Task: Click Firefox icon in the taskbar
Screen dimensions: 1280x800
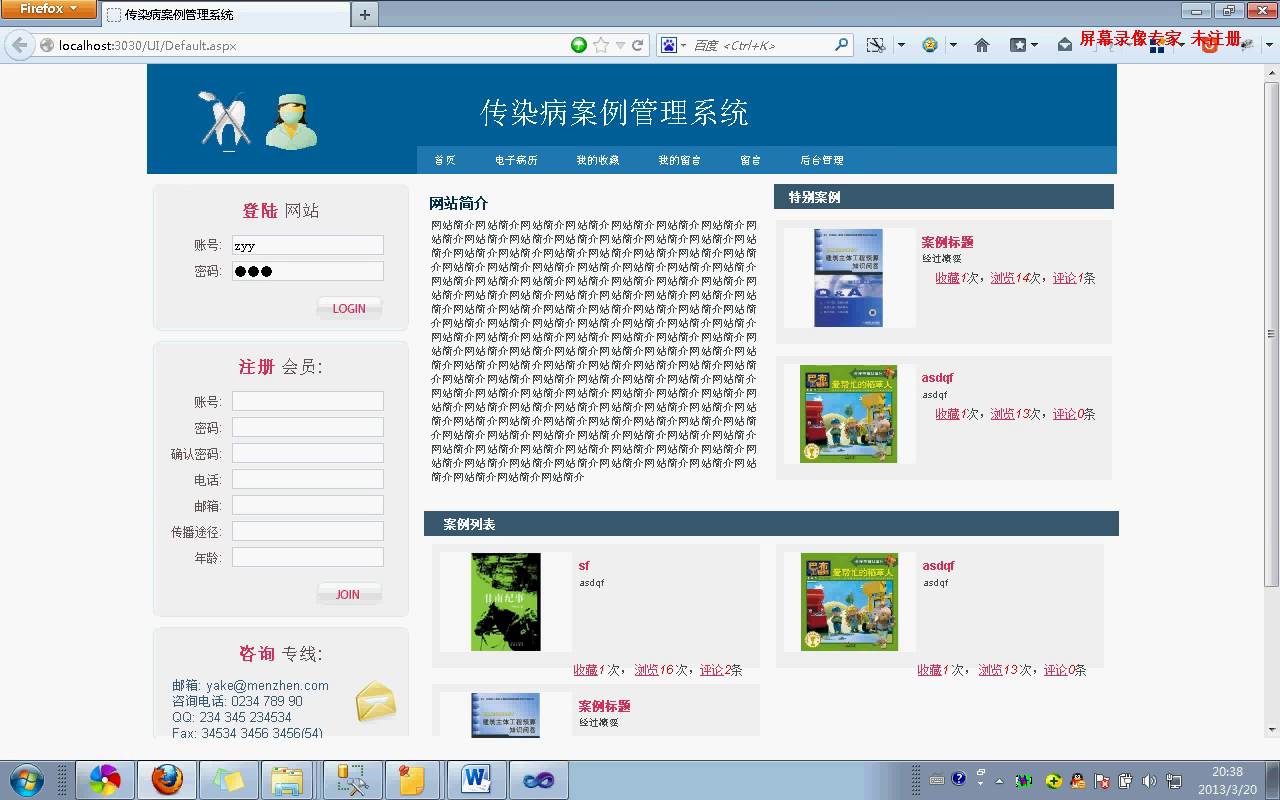Action: (x=167, y=780)
